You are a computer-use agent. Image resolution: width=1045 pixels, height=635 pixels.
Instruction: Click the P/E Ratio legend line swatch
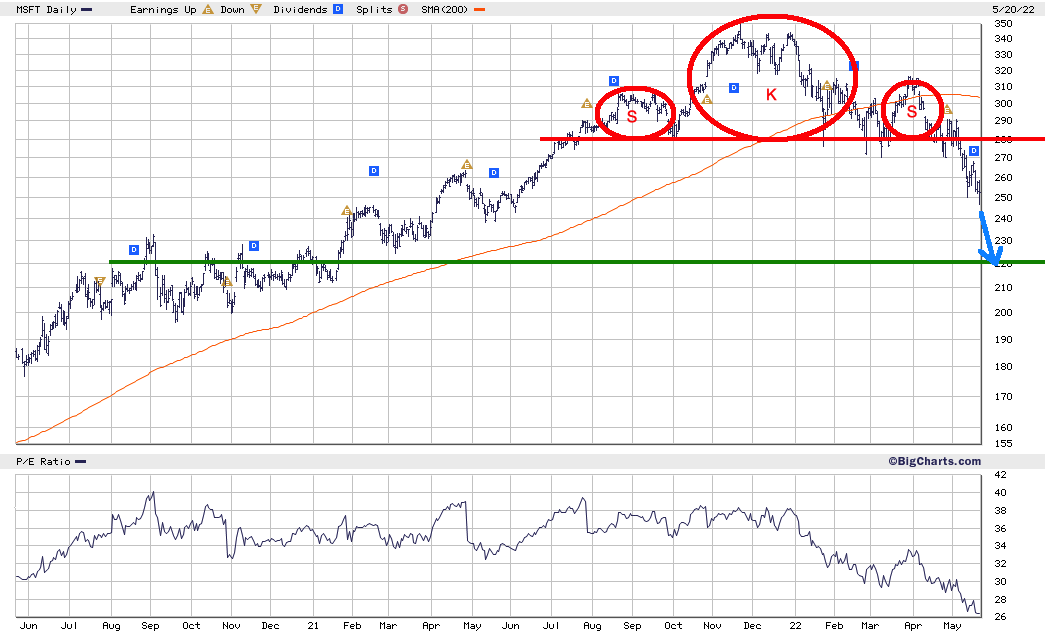coord(81,462)
